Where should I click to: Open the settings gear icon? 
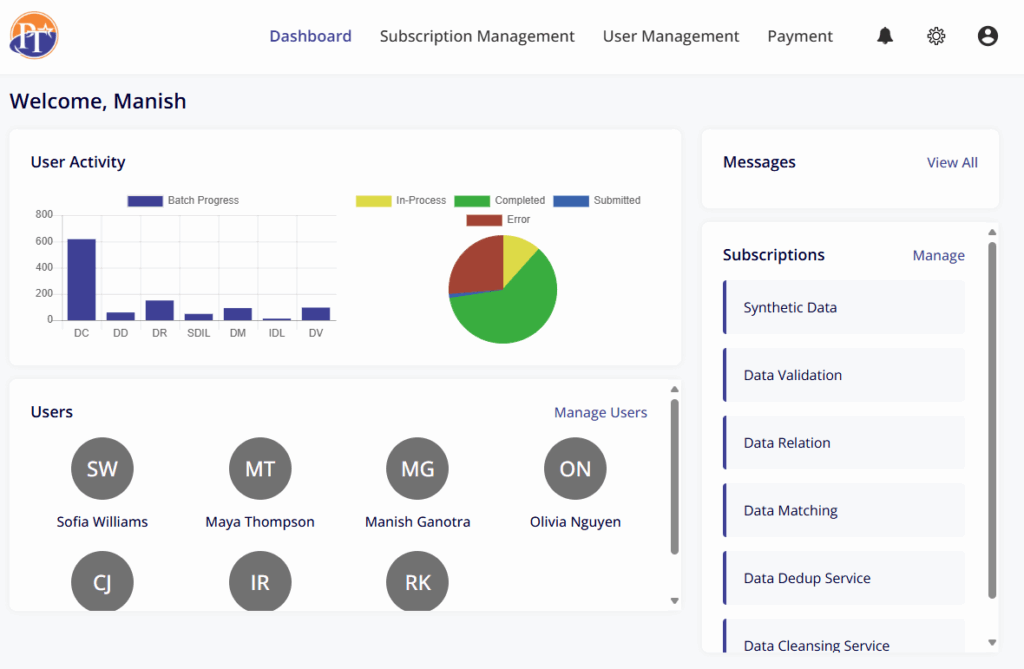(936, 36)
